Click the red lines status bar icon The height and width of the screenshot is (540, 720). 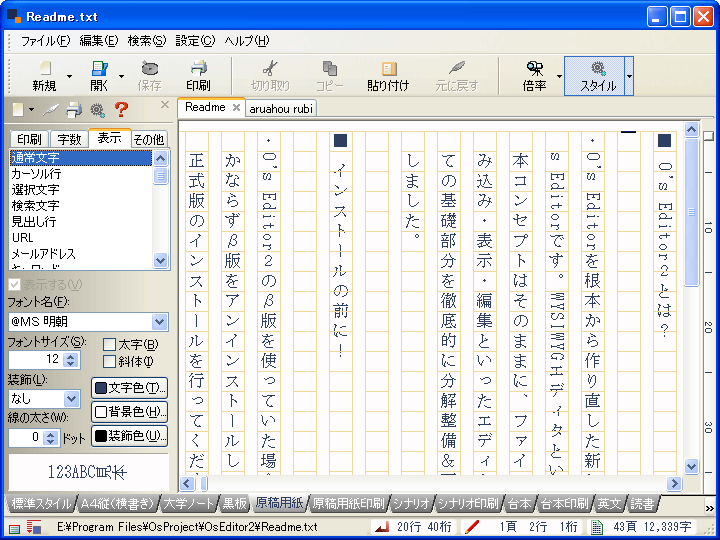pos(34,527)
